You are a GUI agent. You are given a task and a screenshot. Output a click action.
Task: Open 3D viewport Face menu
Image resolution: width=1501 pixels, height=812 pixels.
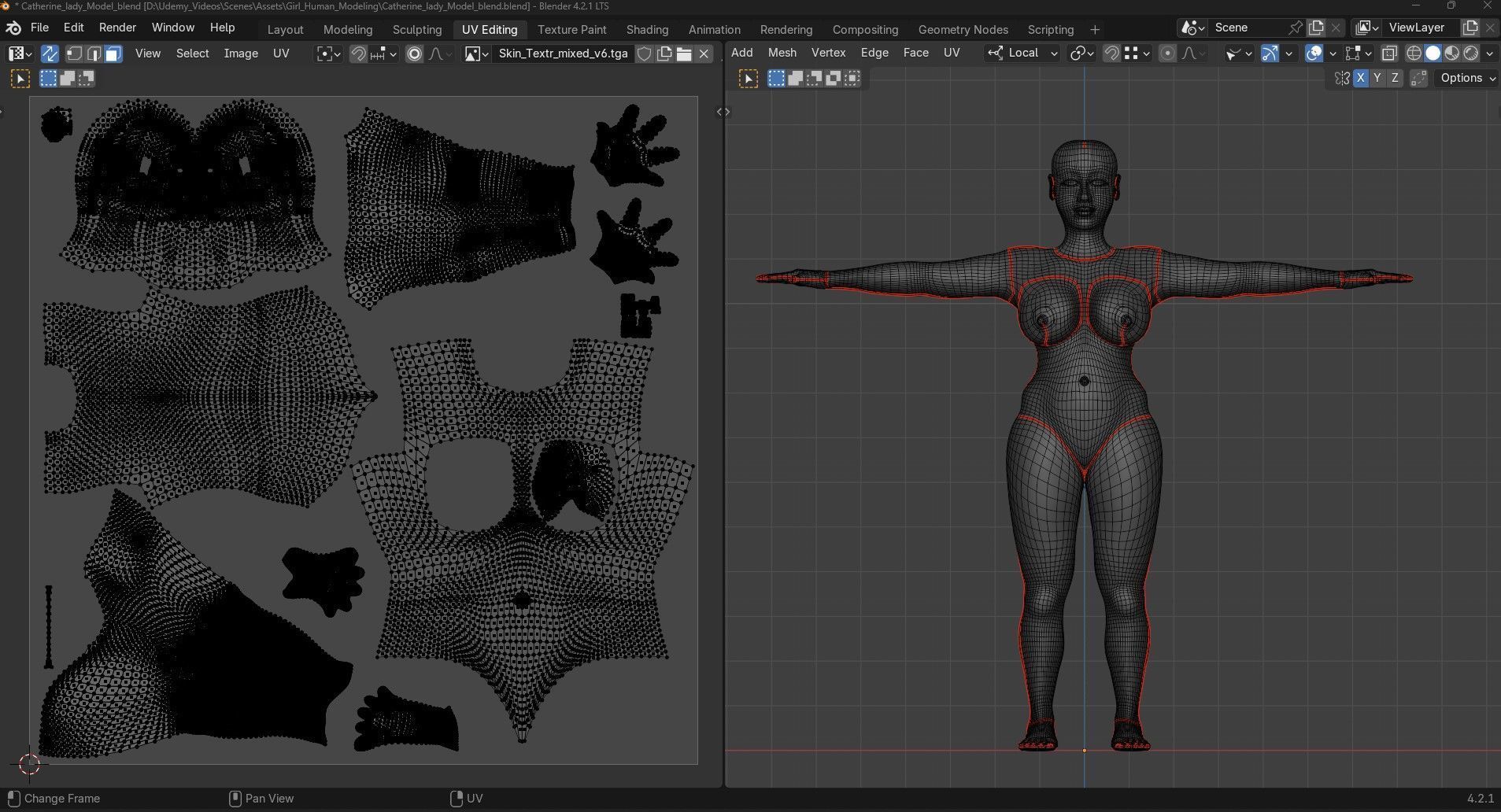point(915,53)
